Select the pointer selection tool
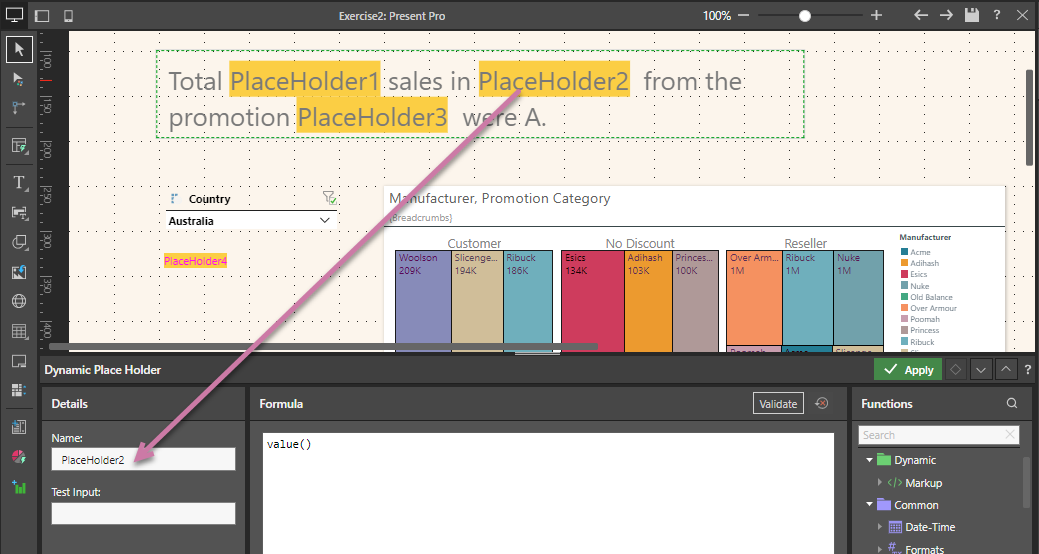Screen dimensions: 1039x554 pyautogui.click(x=19, y=50)
